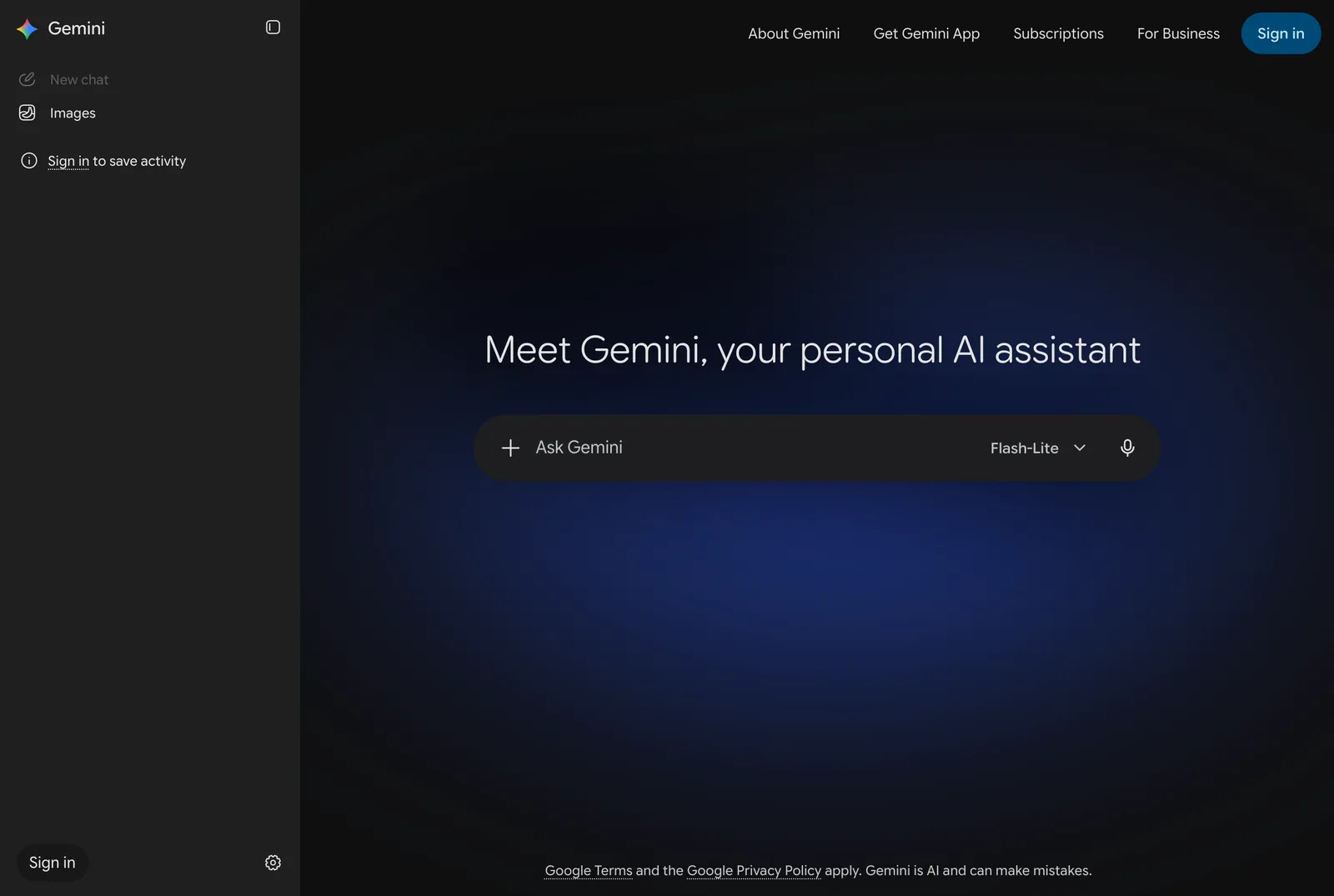Open the settings gear icon
This screenshot has width=1334, height=896.
click(273, 863)
